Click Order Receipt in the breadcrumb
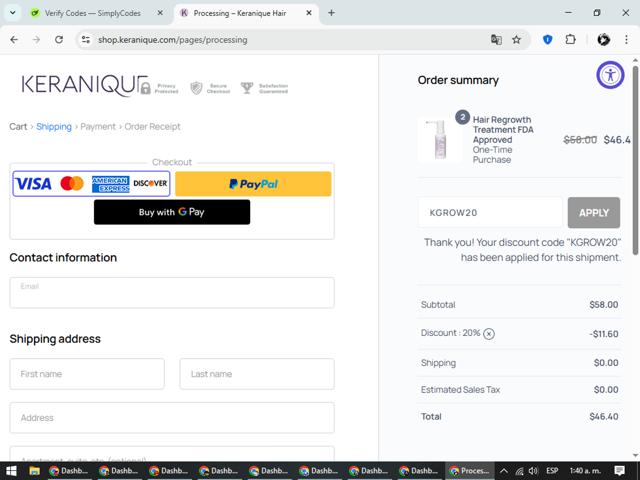The width and height of the screenshot is (640, 480). pyautogui.click(x=152, y=127)
